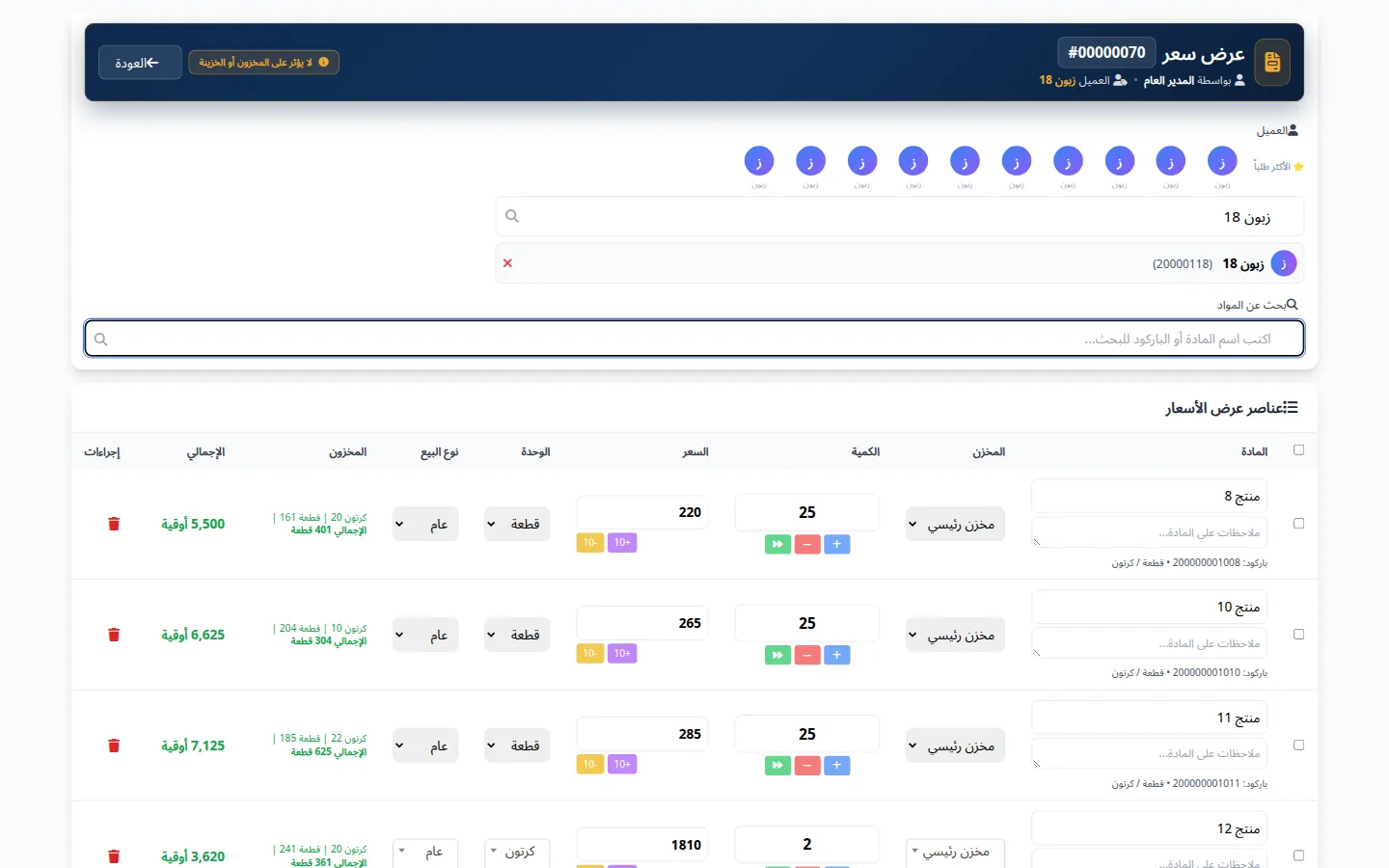
Task: Decrease منتج 10 quantity with the red minus
Action: tap(807, 655)
